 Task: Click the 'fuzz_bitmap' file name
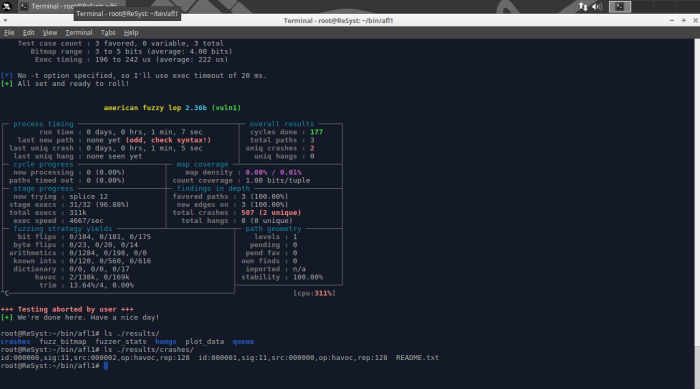(63, 342)
